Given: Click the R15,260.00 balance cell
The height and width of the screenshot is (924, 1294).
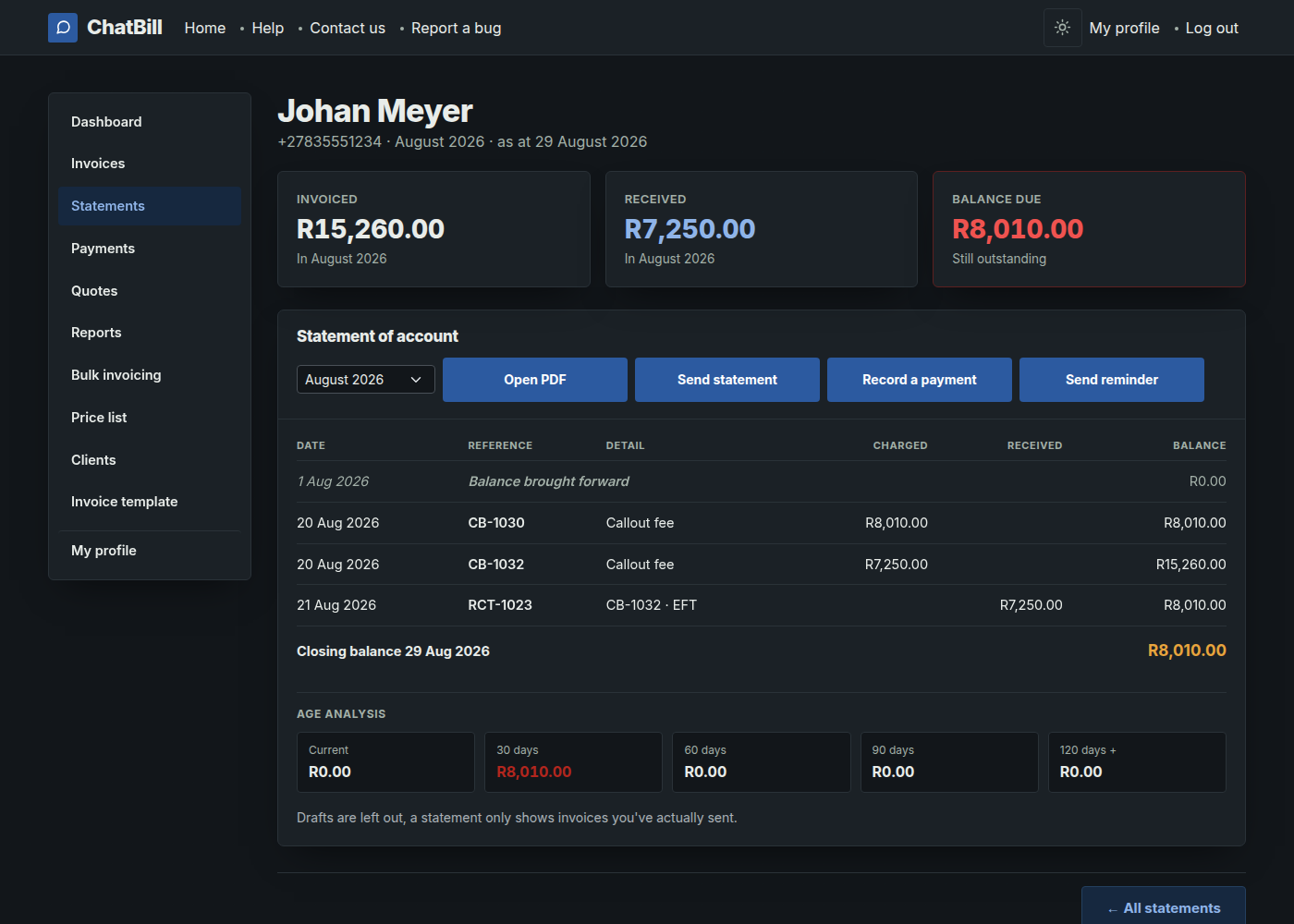Looking at the screenshot, I should 1191,565.
